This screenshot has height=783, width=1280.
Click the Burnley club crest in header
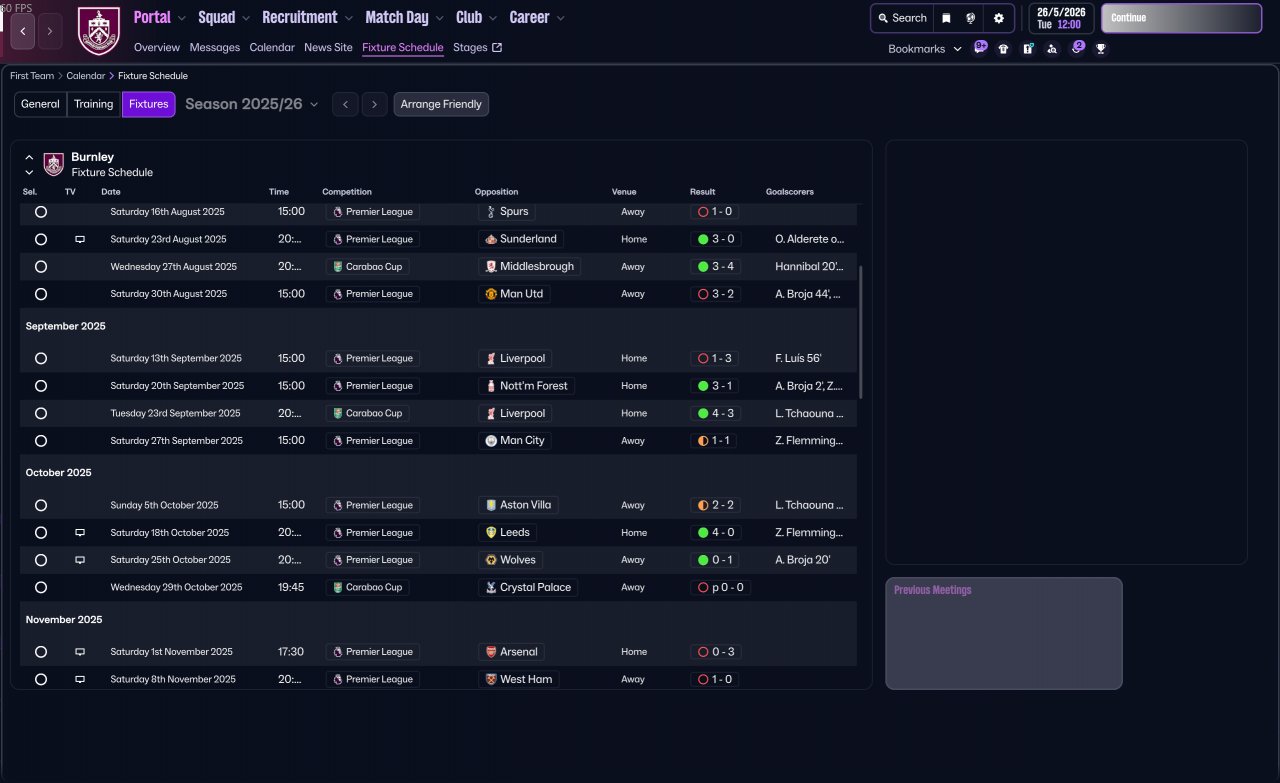click(x=98, y=31)
